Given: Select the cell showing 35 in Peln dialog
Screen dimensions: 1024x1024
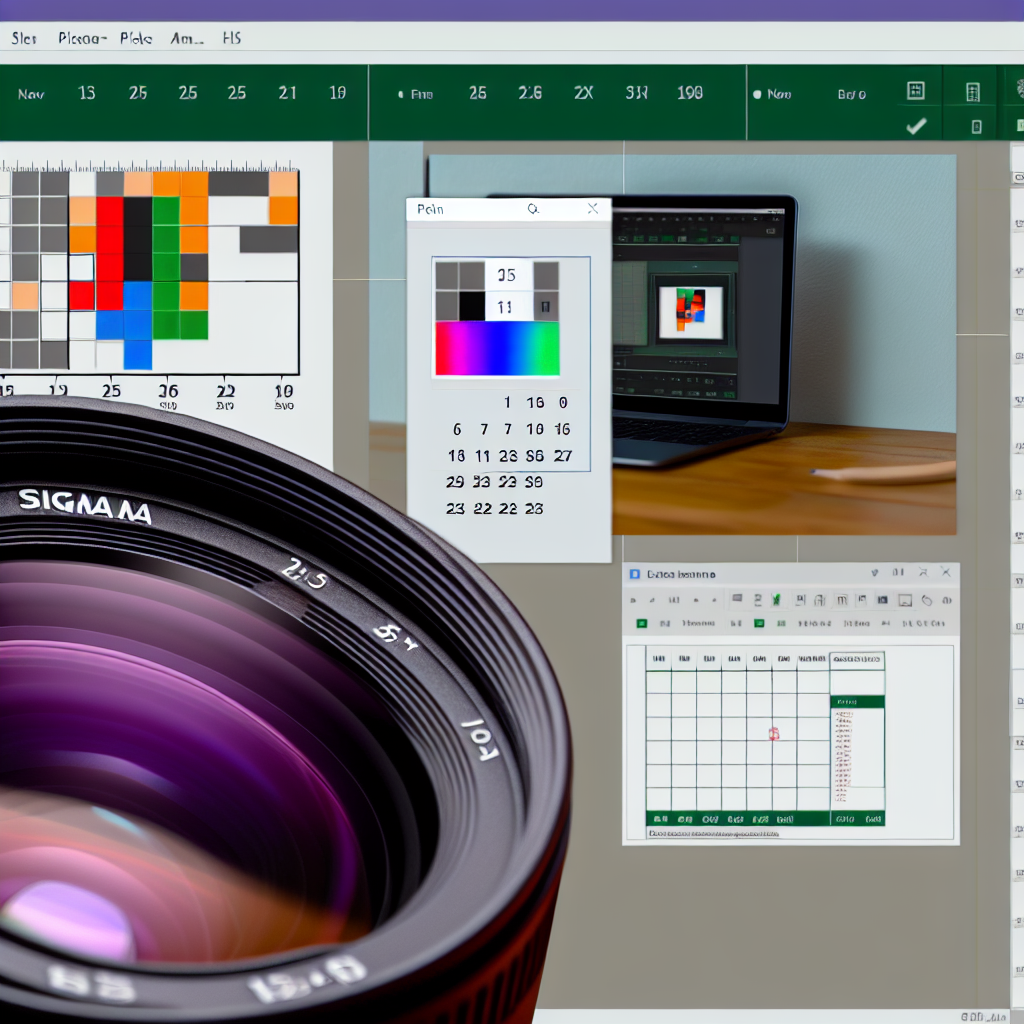Looking at the screenshot, I should (x=507, y=275).
